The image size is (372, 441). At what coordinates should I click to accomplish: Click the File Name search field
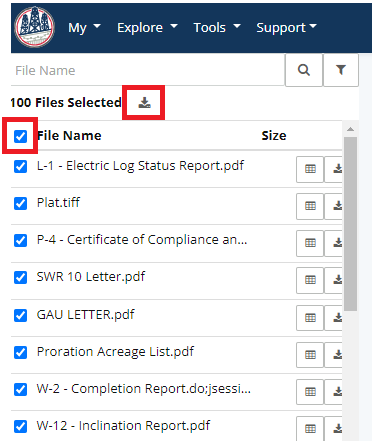(148, 71)
